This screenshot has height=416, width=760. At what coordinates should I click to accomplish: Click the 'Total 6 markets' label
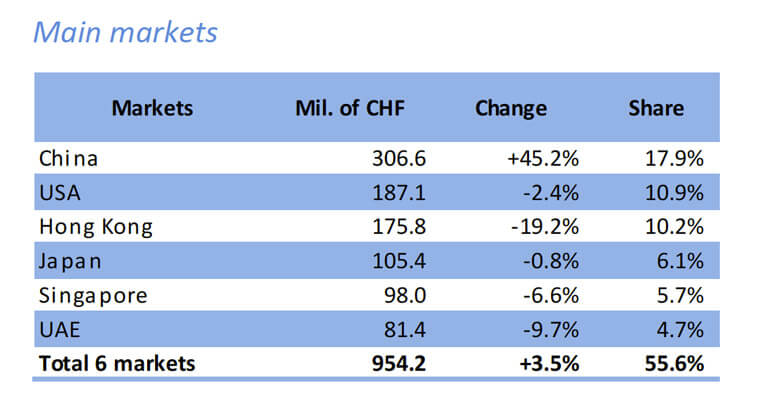pyautogui.click(x=117, y=363)
